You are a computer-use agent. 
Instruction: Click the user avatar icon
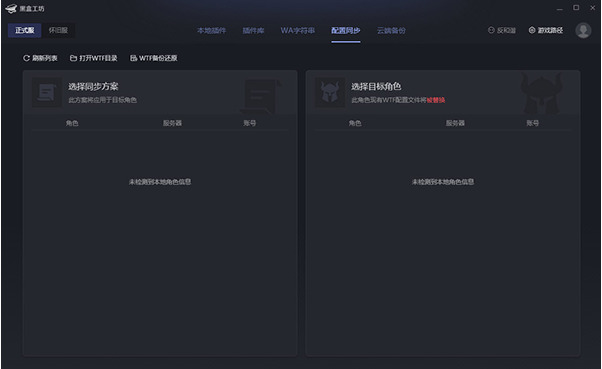pos(583,30)
